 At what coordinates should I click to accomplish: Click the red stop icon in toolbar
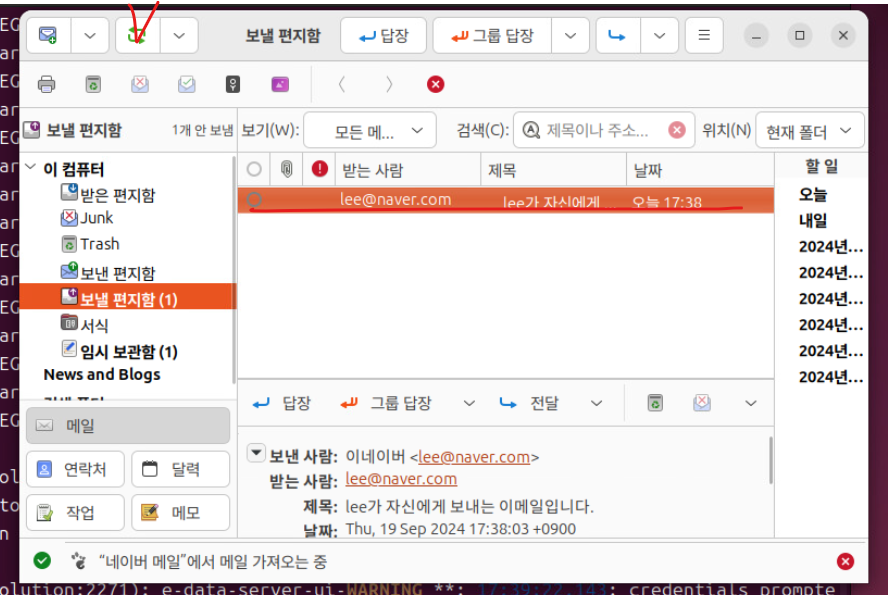click(x=436, y=84)
